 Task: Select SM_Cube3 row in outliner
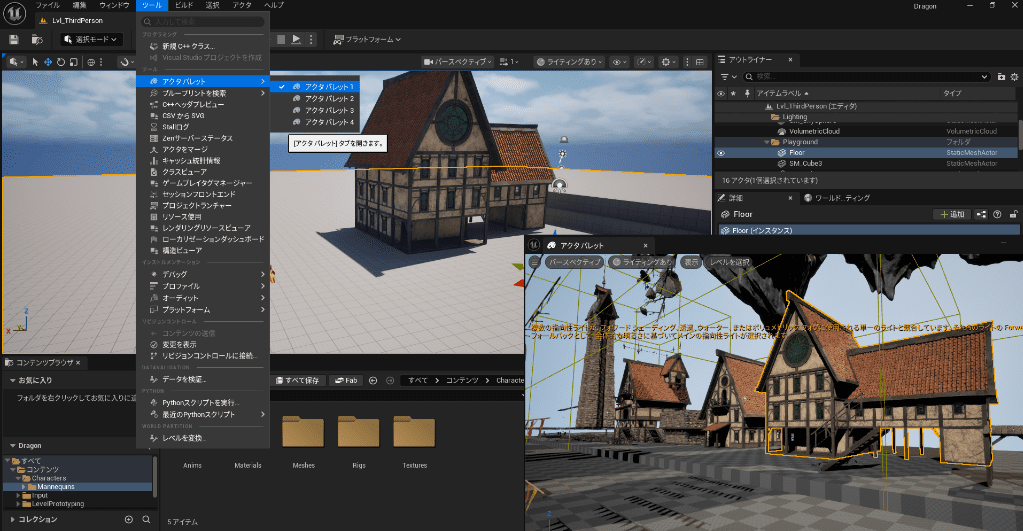[x=867, y=164]
